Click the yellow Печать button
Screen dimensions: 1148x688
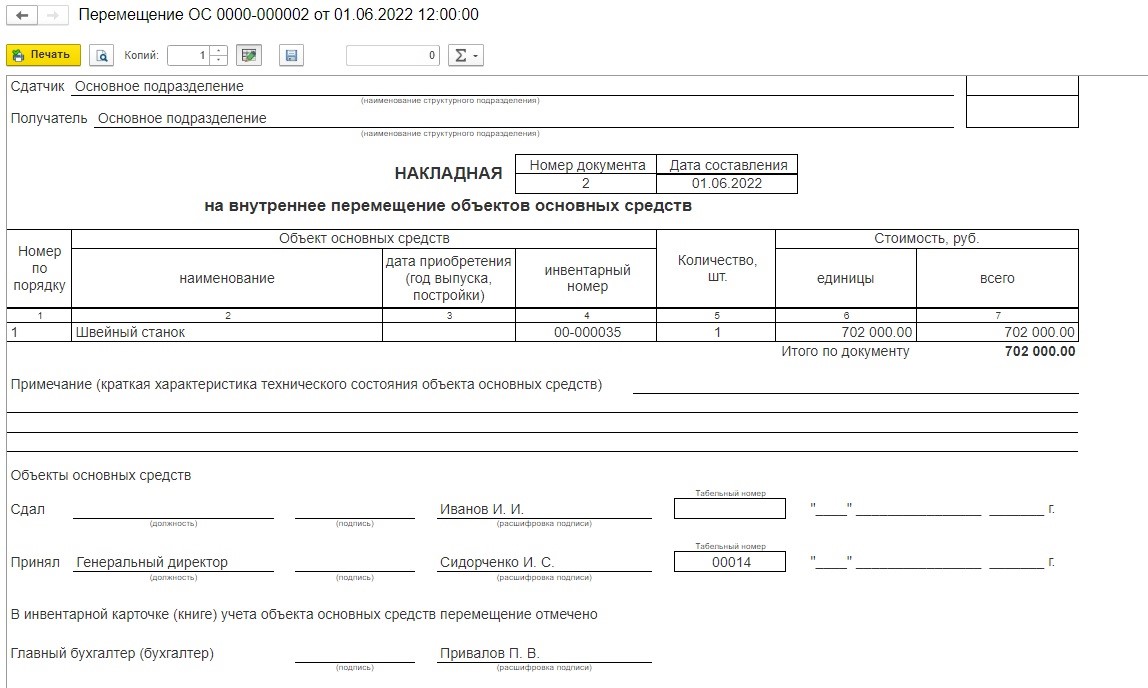(x=43, y=55)
